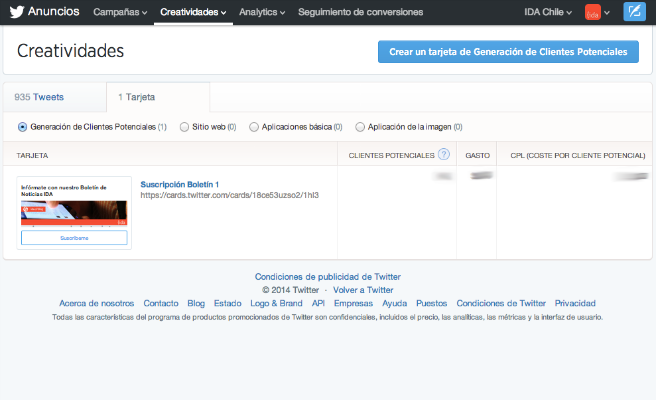656x400 pixels.
Task: Expand the Campañas dropdown menu
Action: click(x=120, y=12)
